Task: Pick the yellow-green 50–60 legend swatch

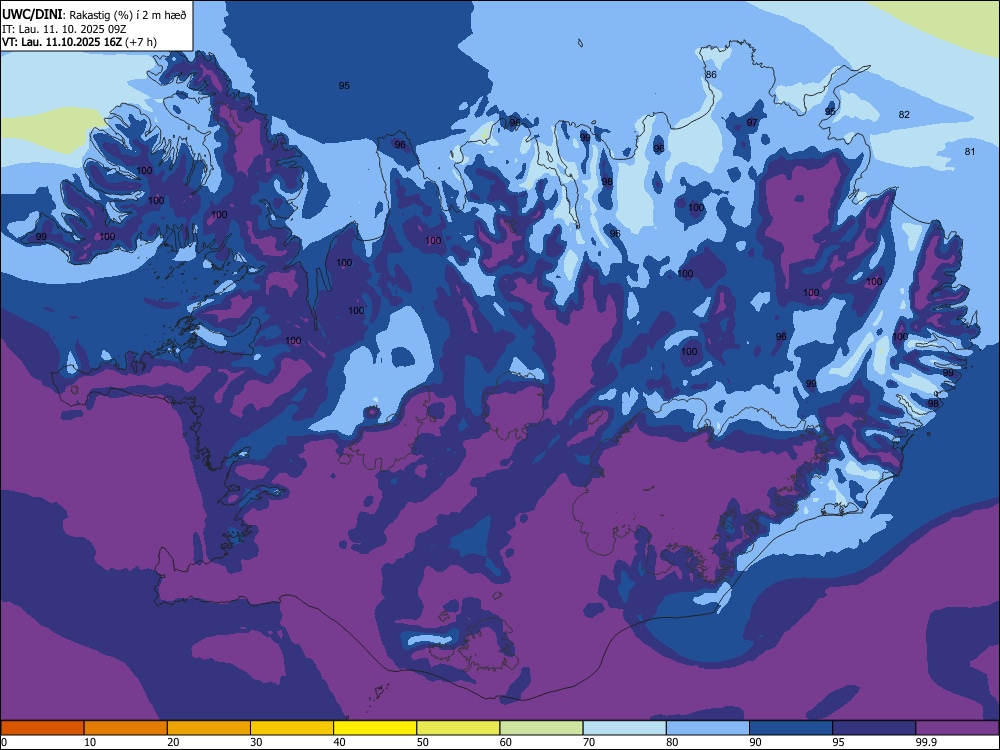Action: tap(458, 728)
